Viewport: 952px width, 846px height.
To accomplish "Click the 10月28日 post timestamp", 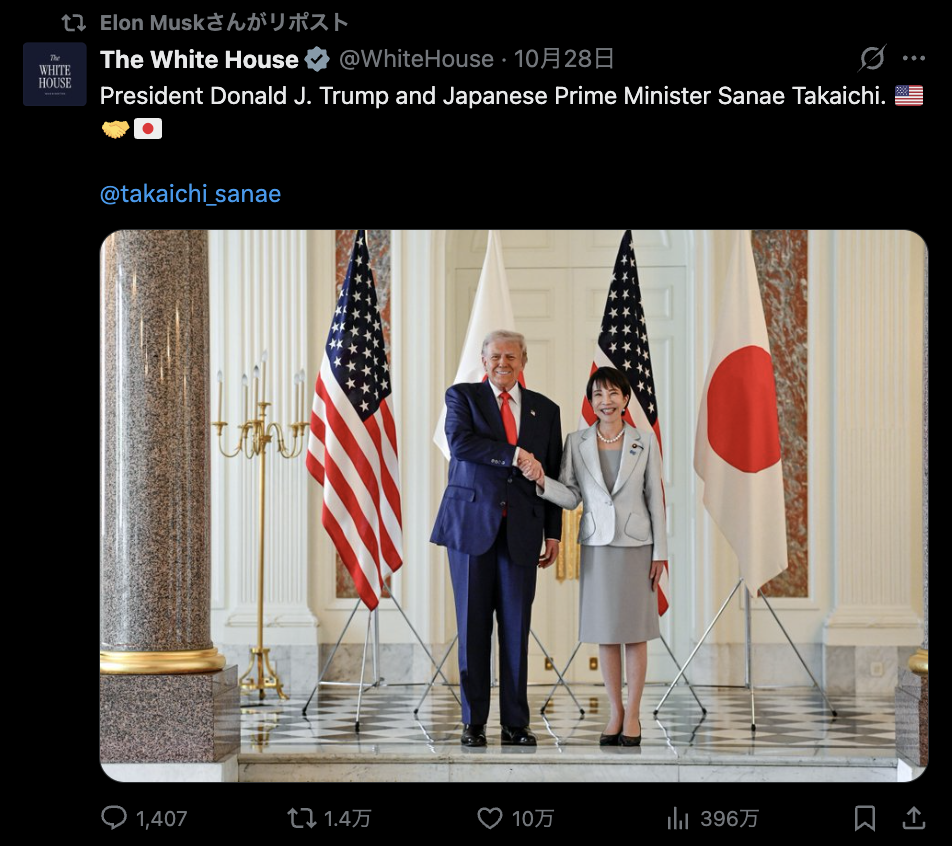I will [564, 60].
